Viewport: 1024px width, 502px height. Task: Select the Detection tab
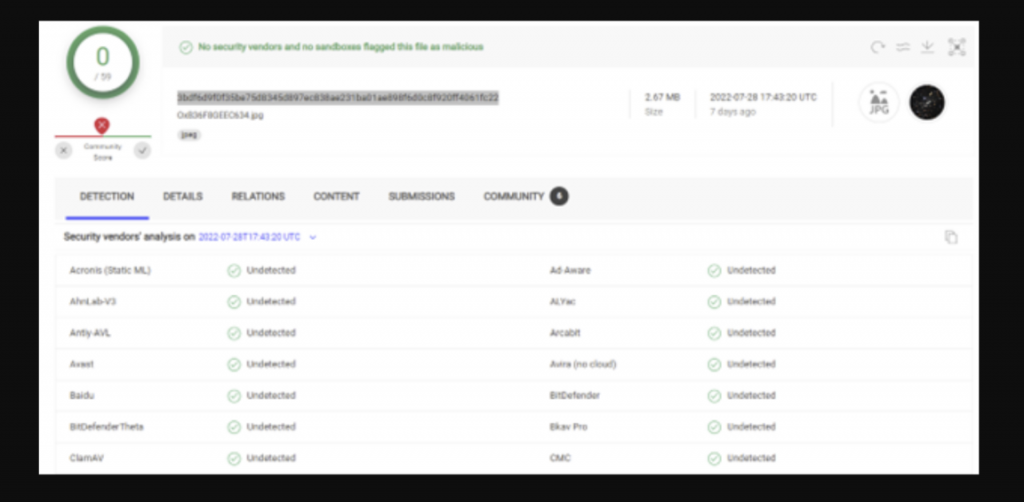(x=107, y=196)
